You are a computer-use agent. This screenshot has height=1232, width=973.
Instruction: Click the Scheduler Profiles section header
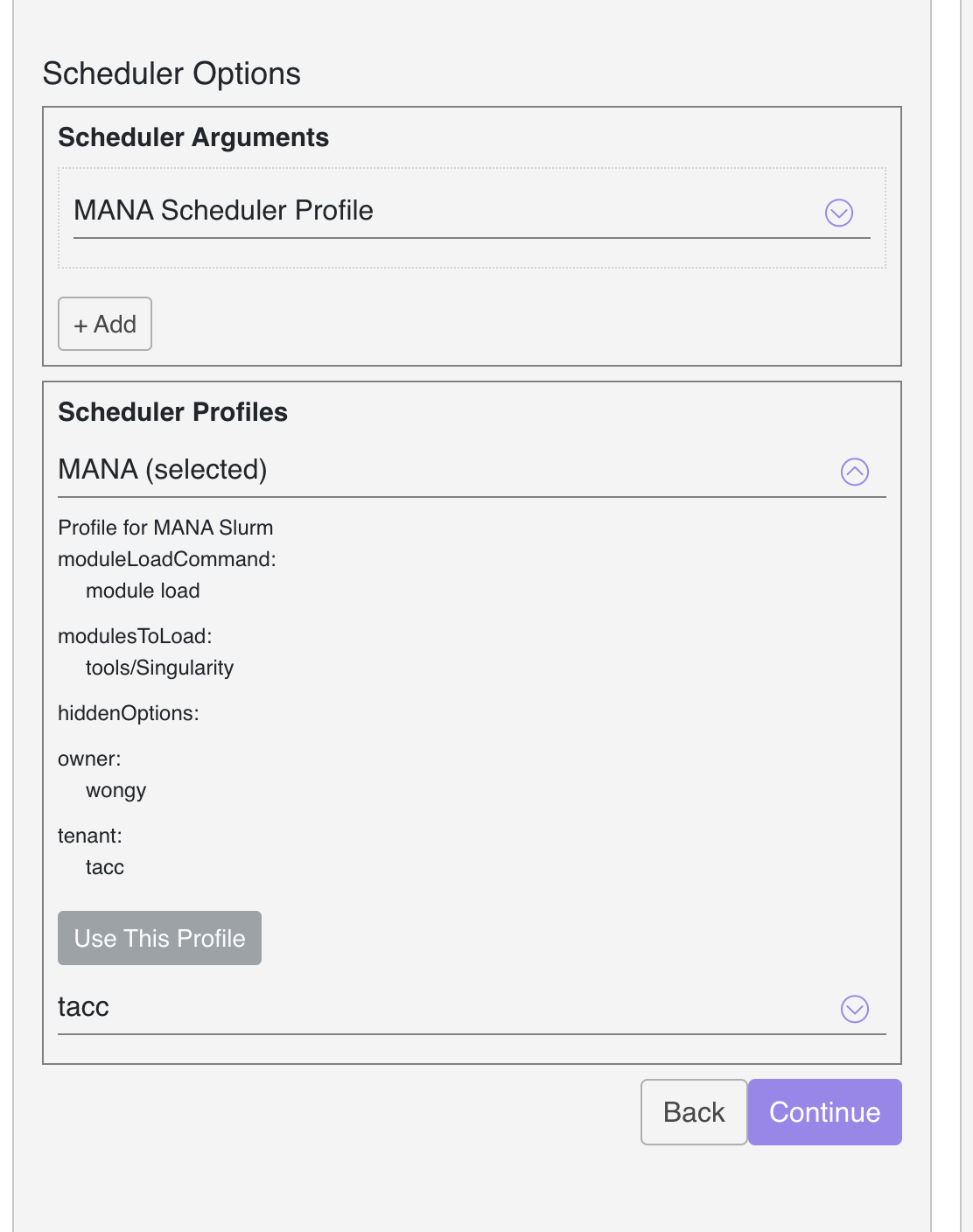172,412
